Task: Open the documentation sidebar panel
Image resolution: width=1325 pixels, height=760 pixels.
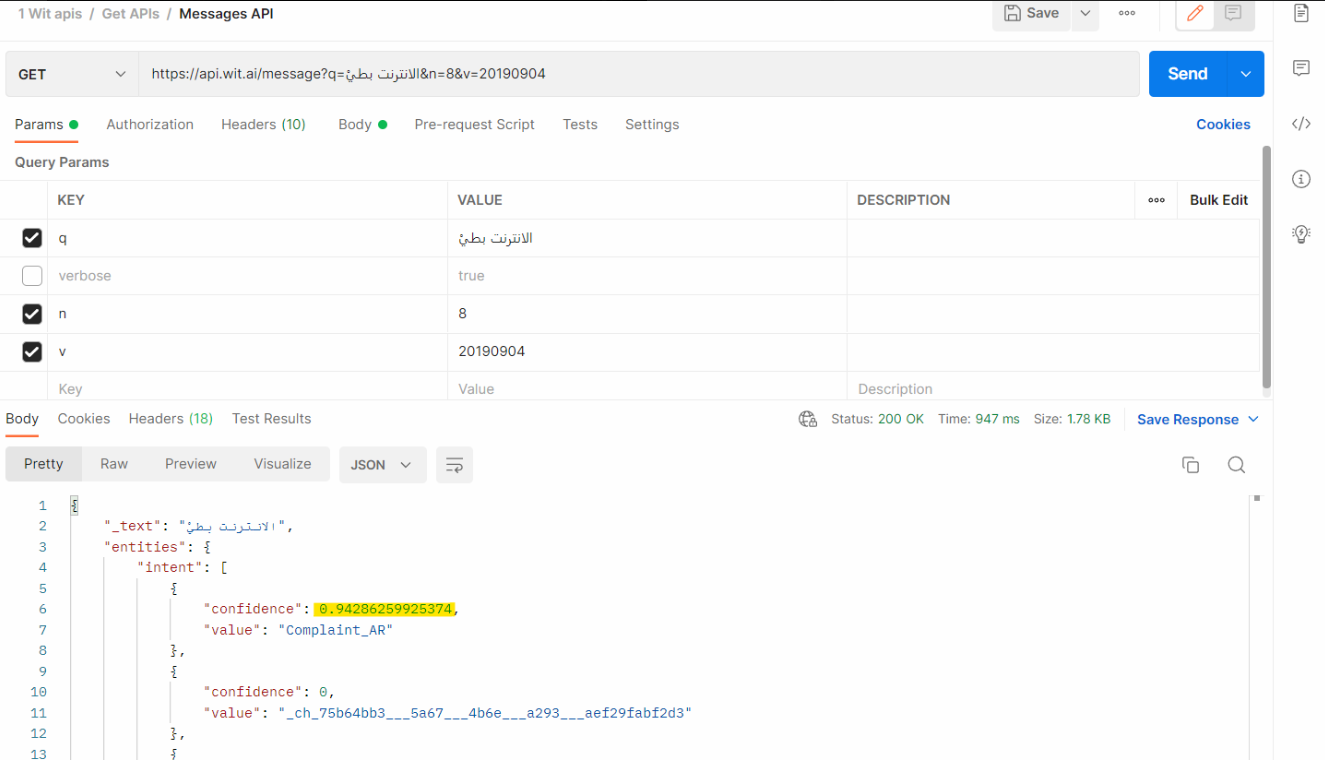Action: coord(1301,13)
